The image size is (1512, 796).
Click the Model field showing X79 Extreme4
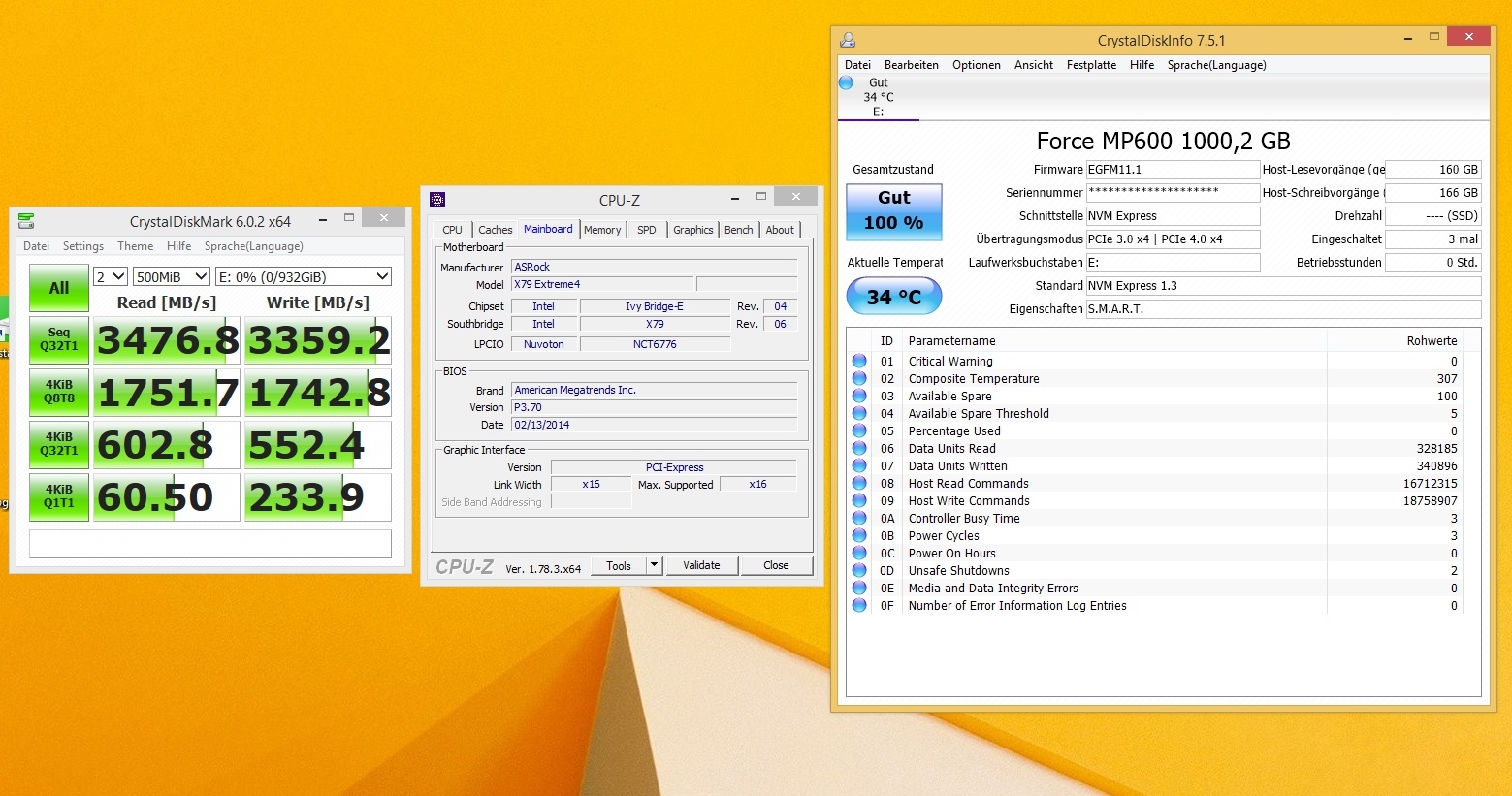pyautogui.click(x=602, y=284)
